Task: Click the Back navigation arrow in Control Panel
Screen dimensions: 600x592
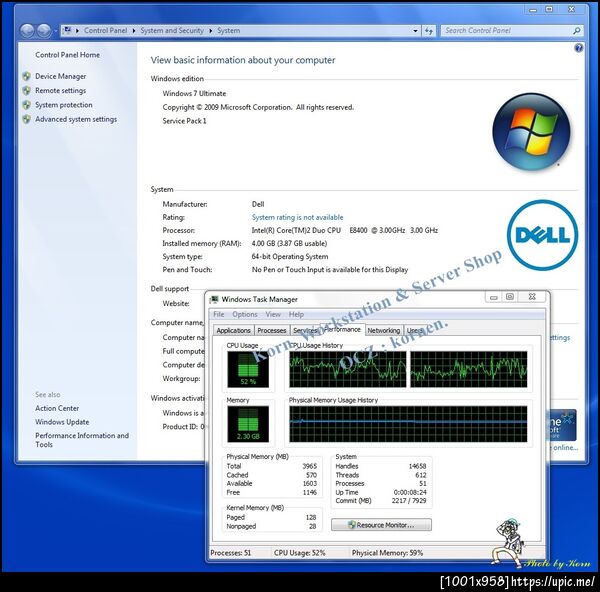Action: 28,31
